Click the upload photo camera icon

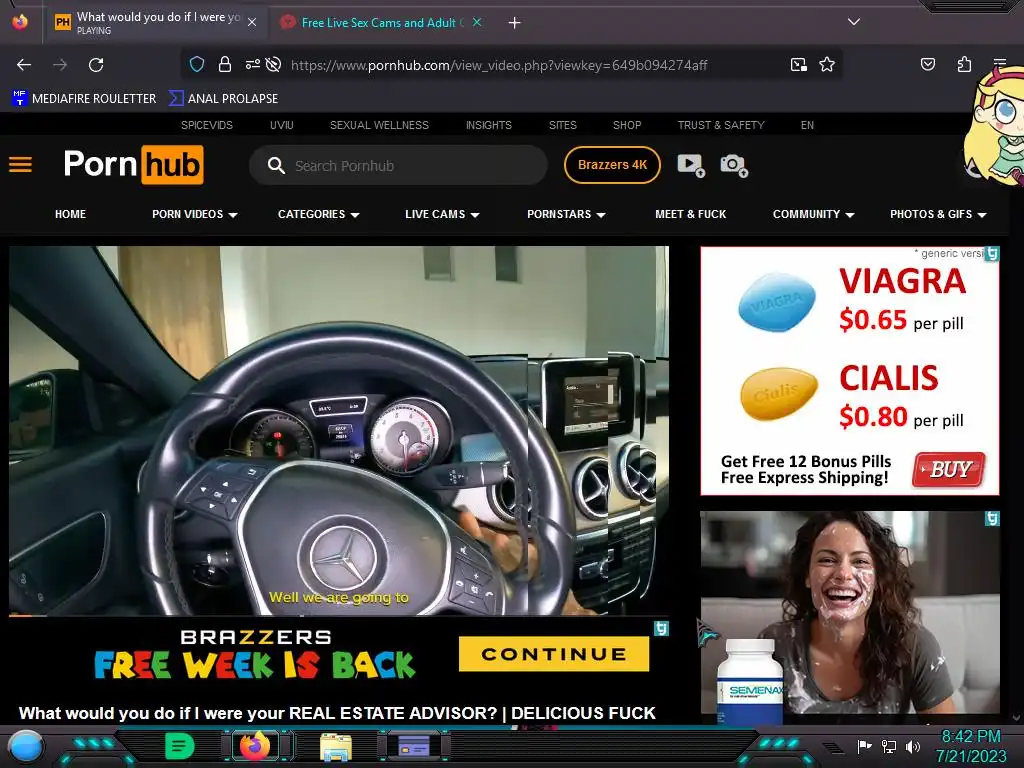(734, 165)
